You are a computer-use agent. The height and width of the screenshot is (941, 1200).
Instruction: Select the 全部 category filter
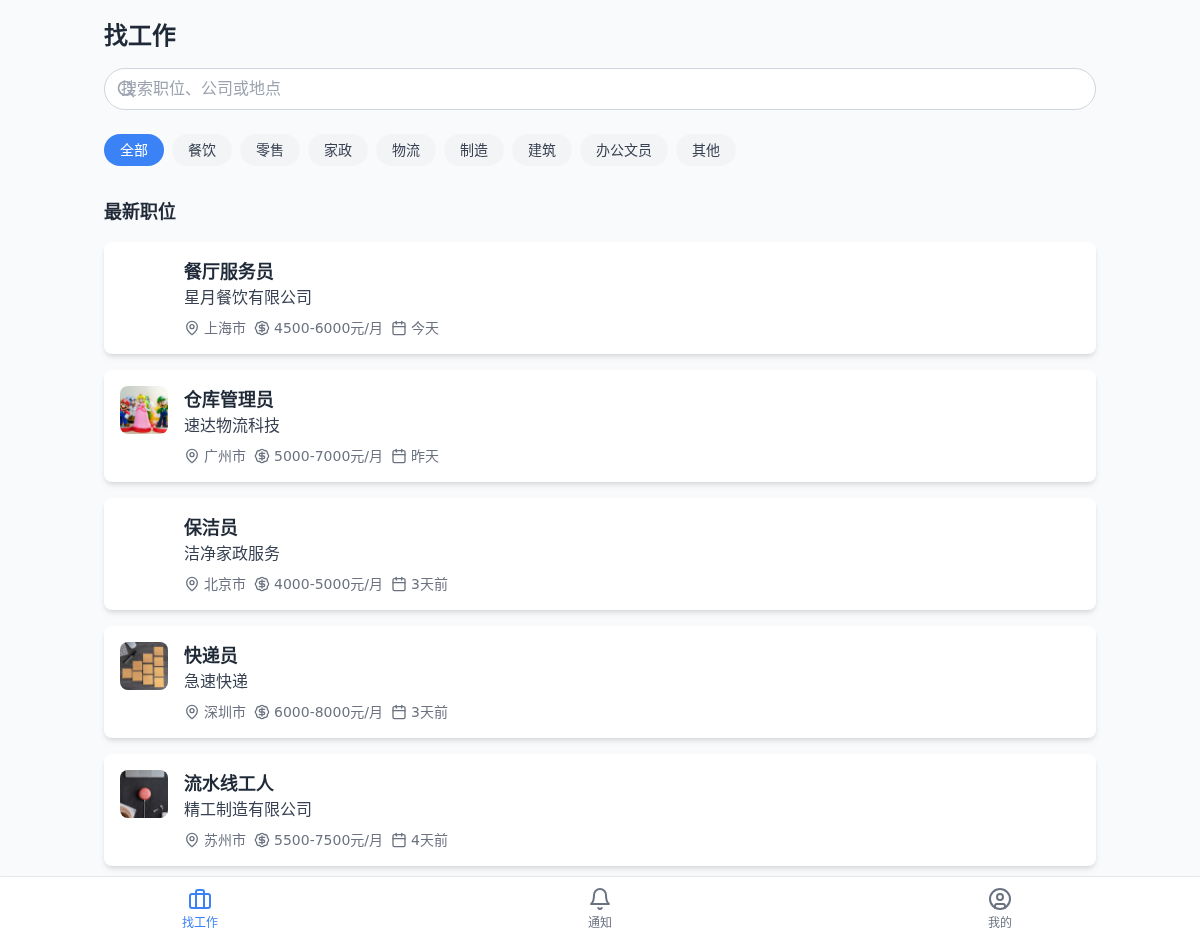pyautogui.click(x=134, y=150)
